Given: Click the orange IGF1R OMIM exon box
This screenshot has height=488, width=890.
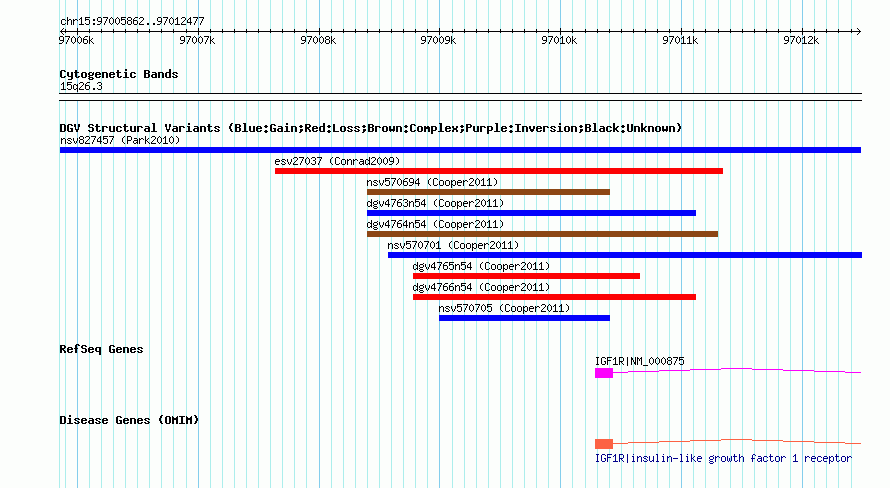Looking at the screenshot, I should [x=604, y=444].
